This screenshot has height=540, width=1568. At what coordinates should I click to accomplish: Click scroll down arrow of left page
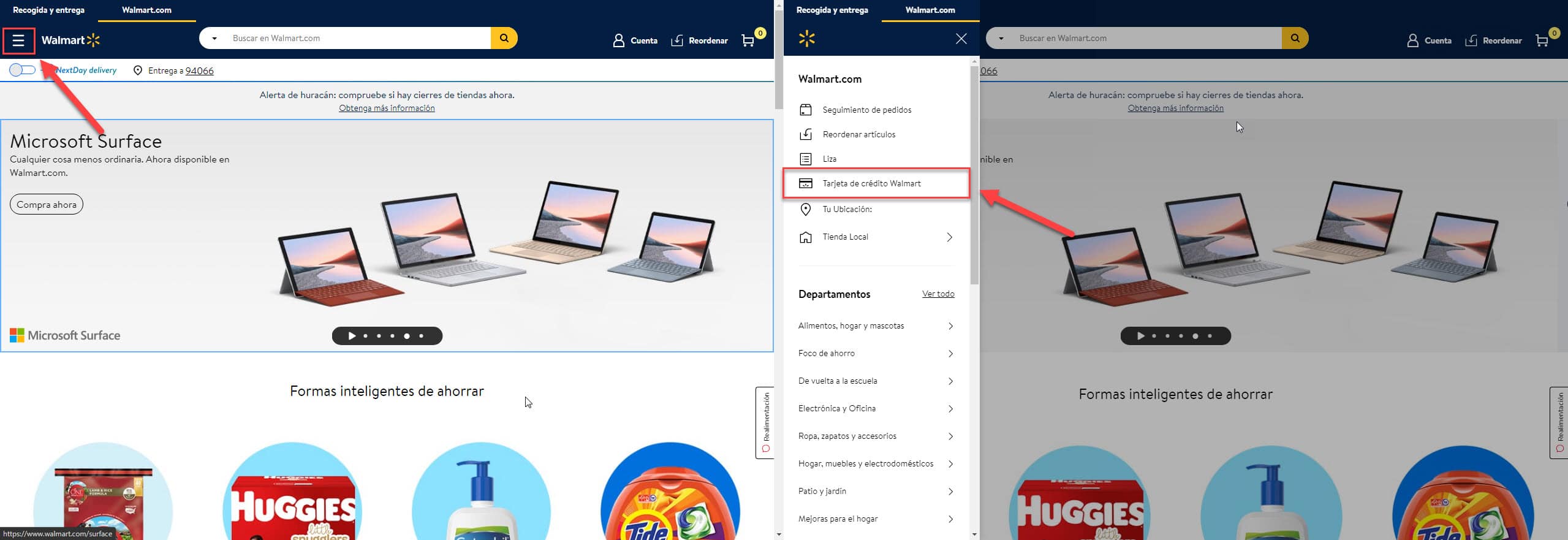pyautogui.click(x=779, y=535)
